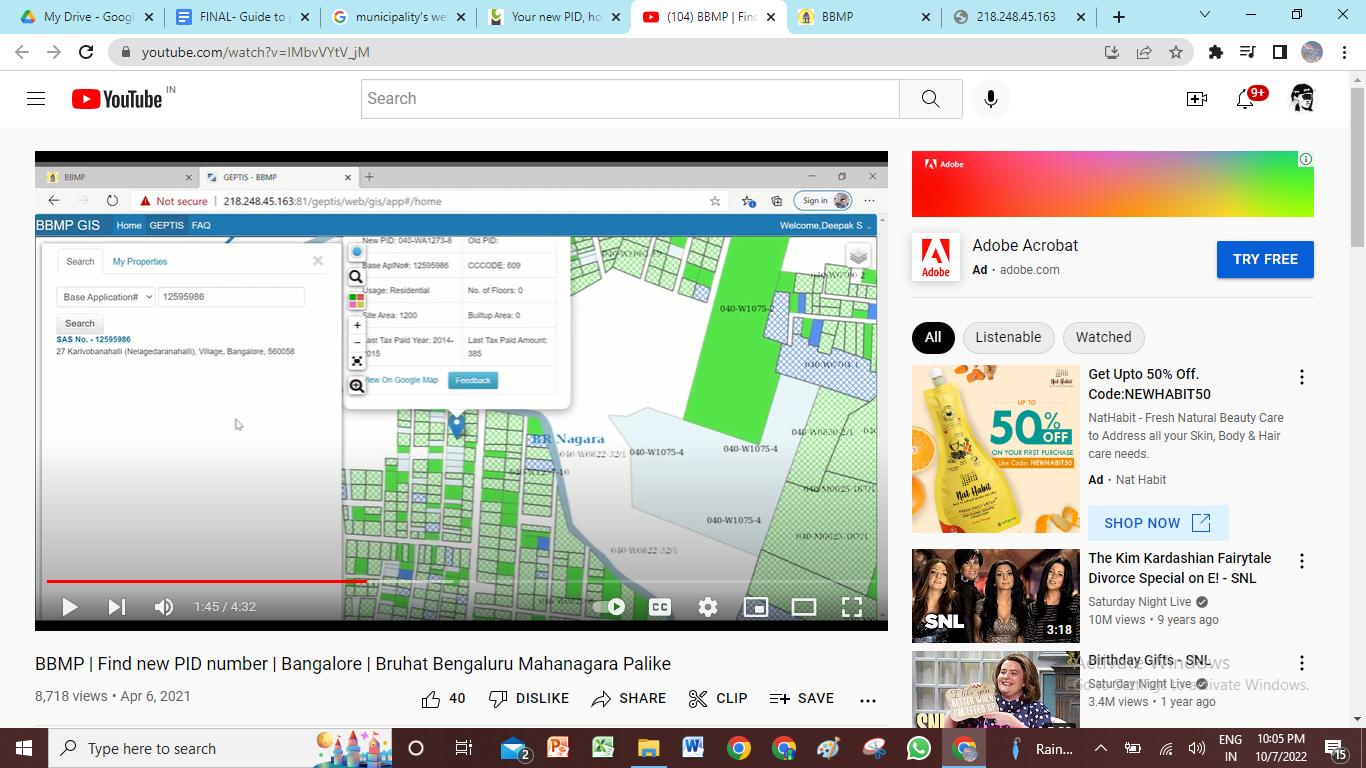Toggle the Chrome side panel
The width and height of the screenshot is (1366, 768).
(x=1280, y=52)
